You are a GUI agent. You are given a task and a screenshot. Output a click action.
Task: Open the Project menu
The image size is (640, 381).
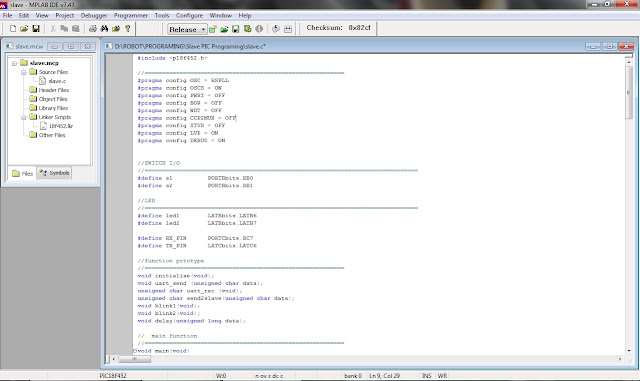point(64,16)
